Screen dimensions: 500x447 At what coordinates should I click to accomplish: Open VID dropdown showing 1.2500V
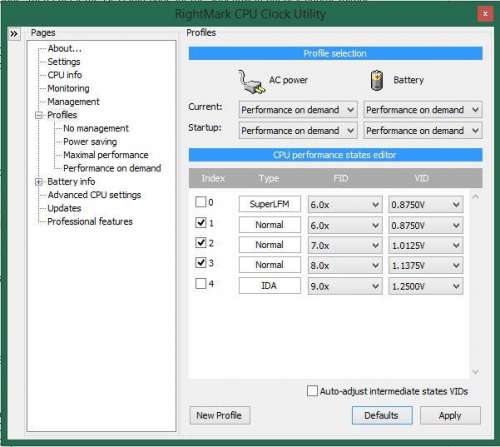click(426, 286)
